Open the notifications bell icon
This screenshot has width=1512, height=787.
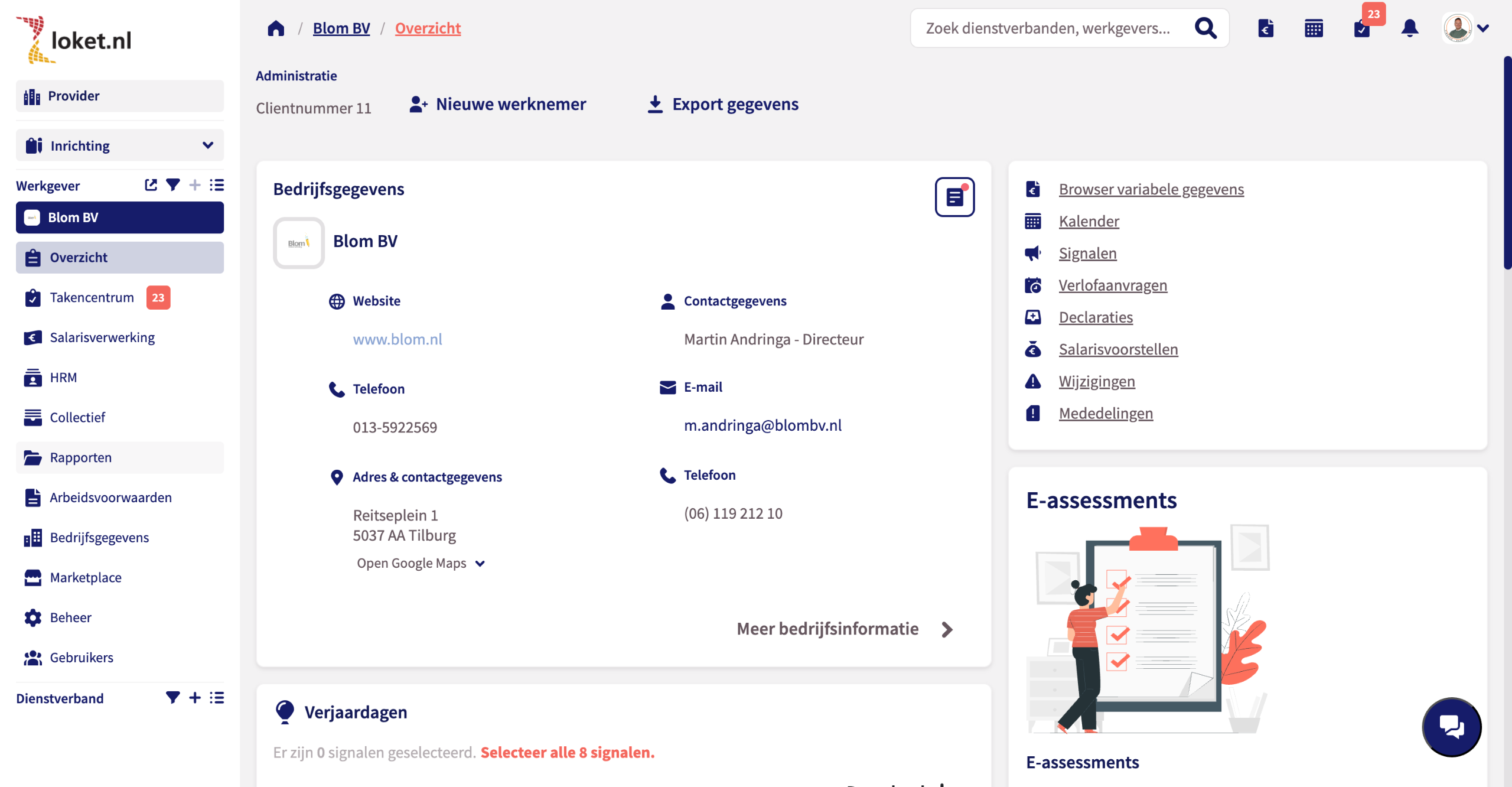coord(1409,28)
